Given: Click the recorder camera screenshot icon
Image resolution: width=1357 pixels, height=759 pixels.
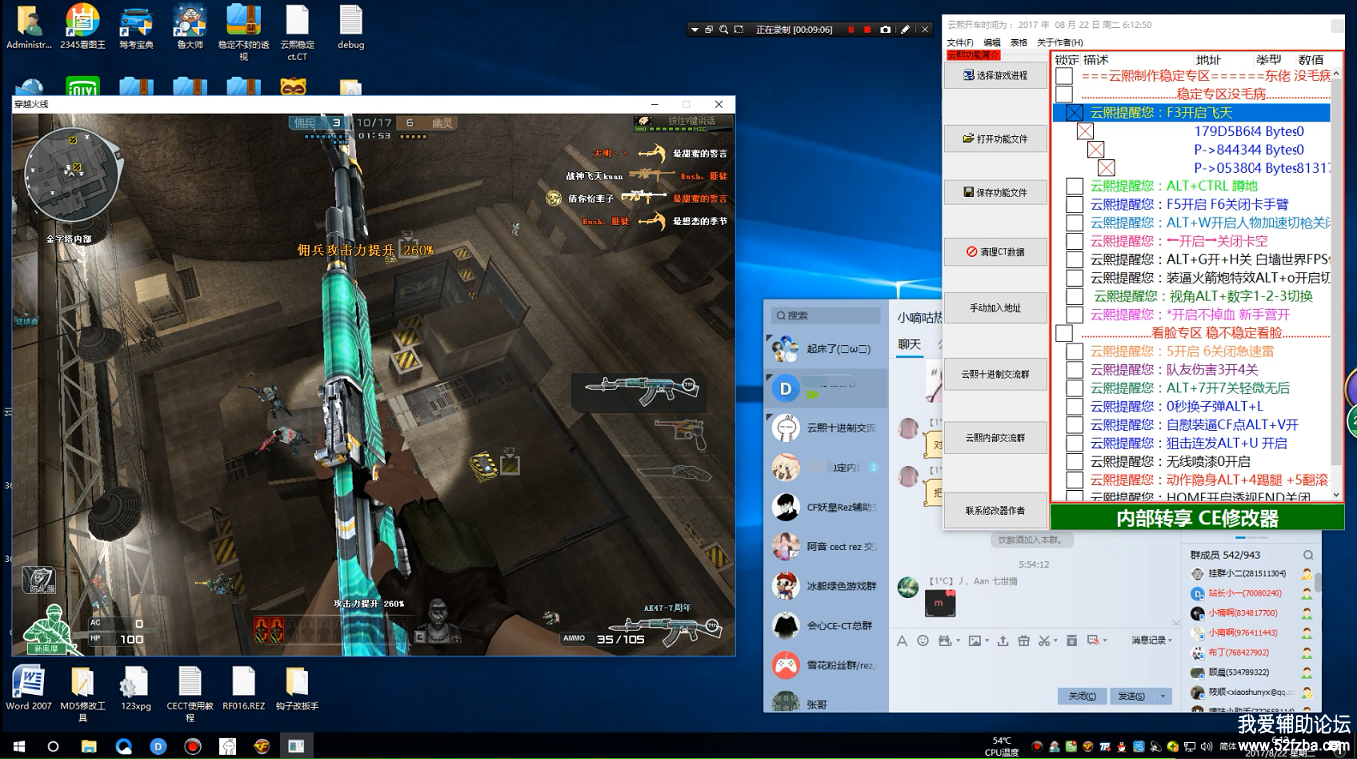Looking at the screenshot, I should tap(885, 30).
